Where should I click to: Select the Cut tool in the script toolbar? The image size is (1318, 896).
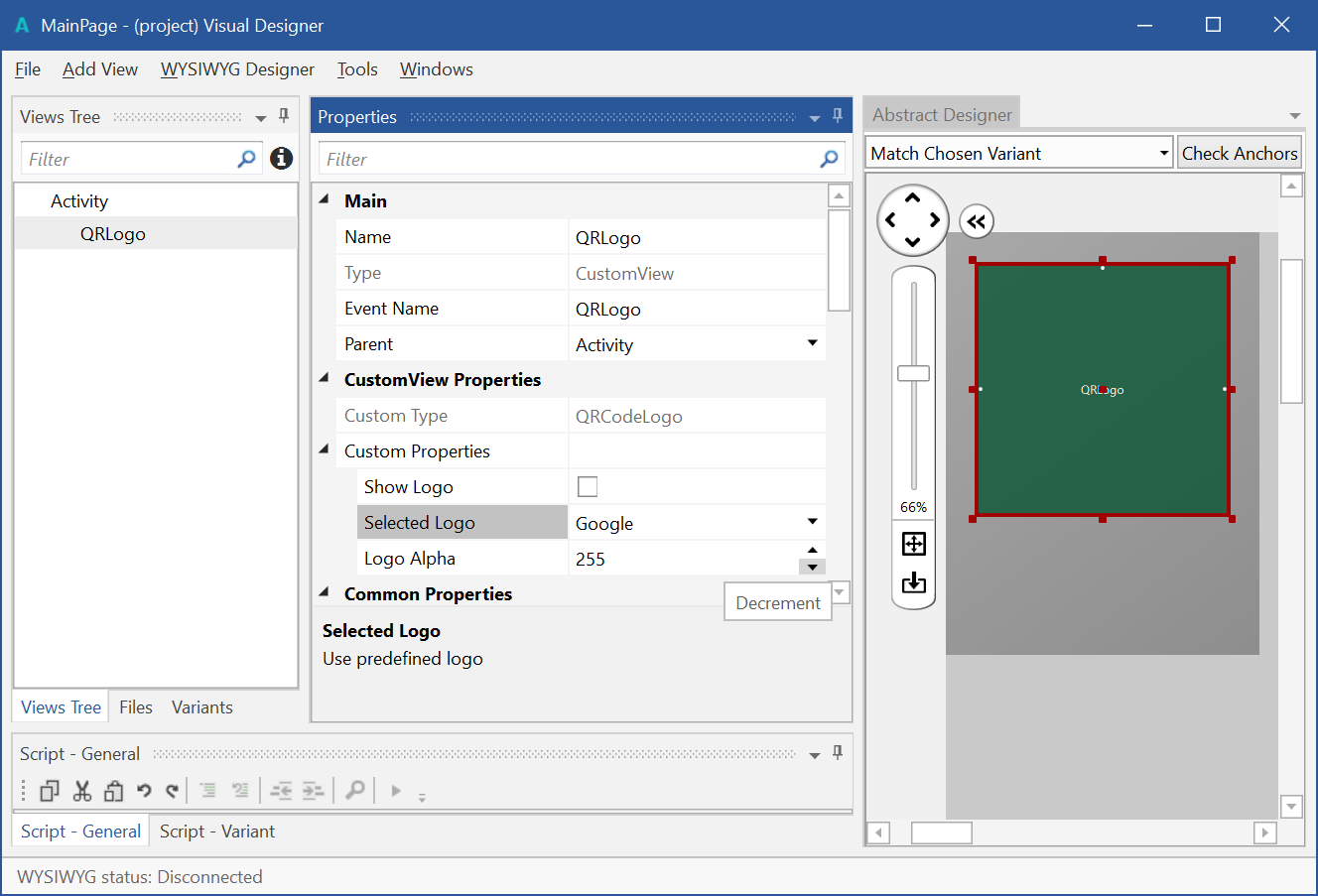(x=82, y=790)
